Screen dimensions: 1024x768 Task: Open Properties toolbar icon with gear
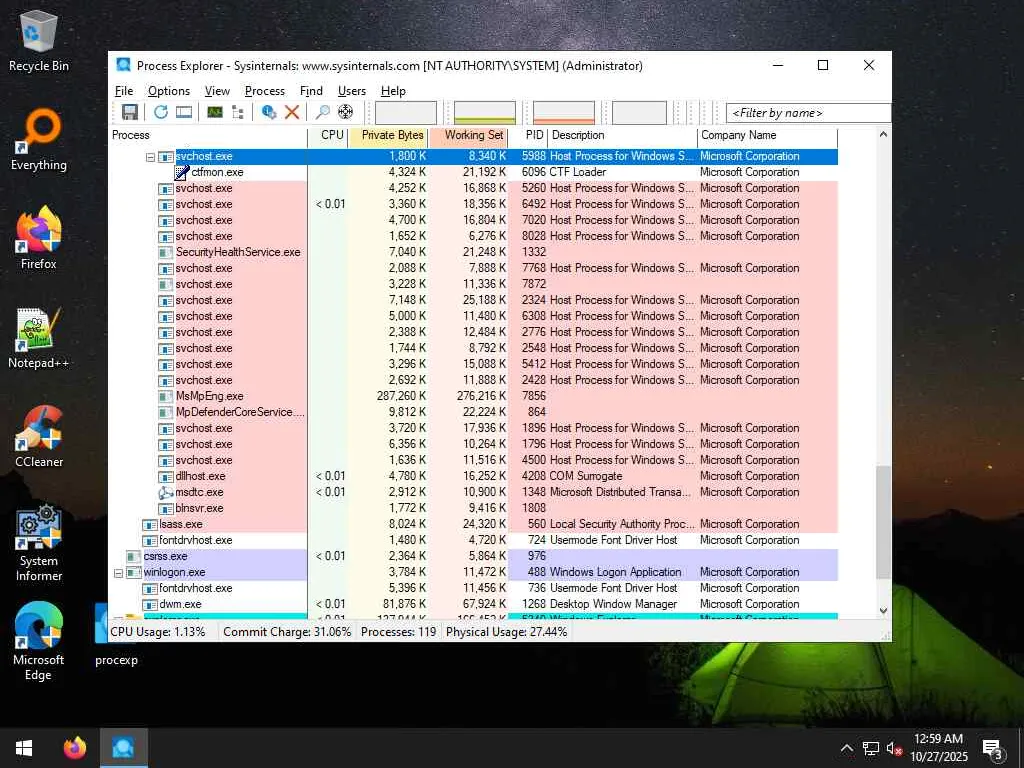pos(268,112)
